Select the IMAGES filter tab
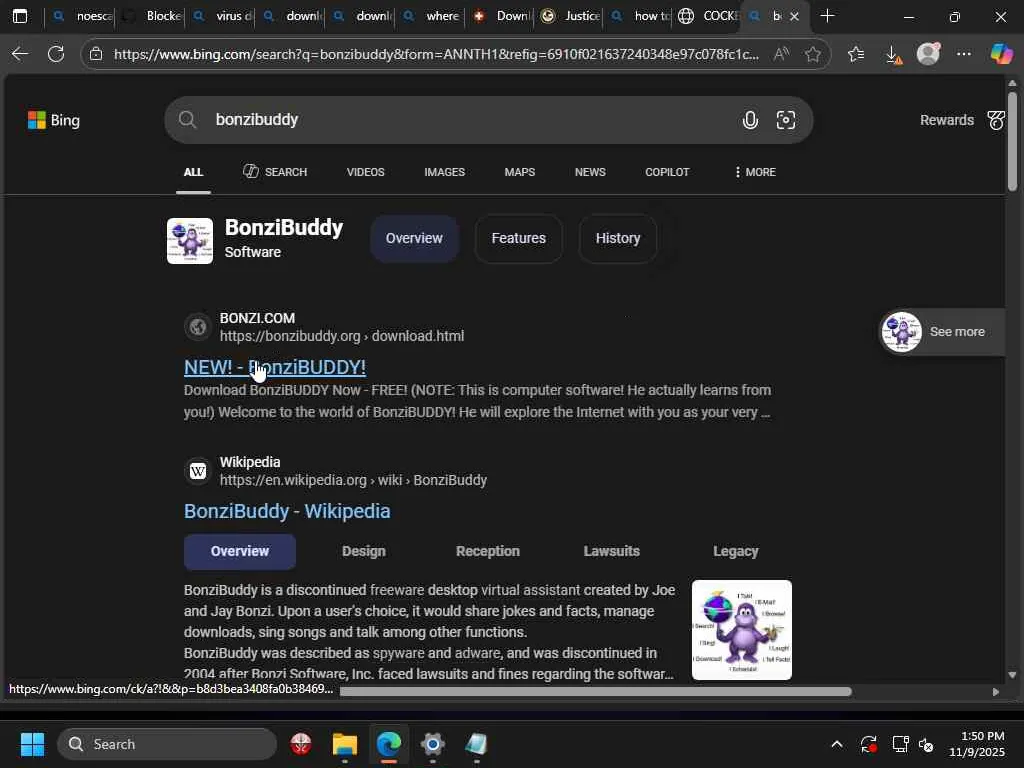This screenshot has height=768, width=1024. (x=444, y=172)
